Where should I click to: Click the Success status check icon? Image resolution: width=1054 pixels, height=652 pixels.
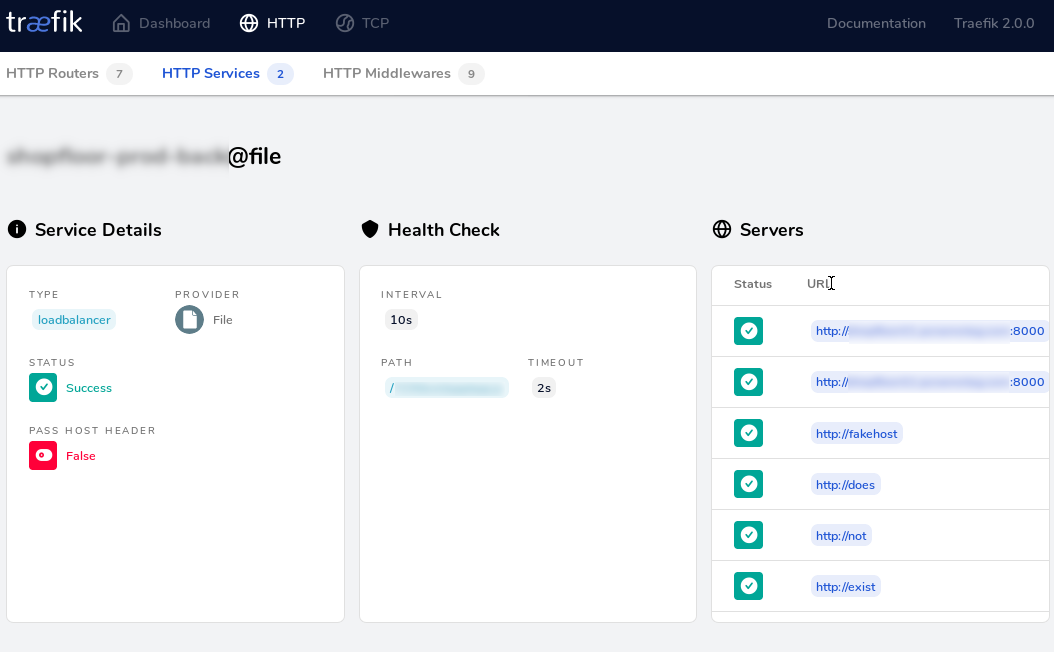point(43,387)
